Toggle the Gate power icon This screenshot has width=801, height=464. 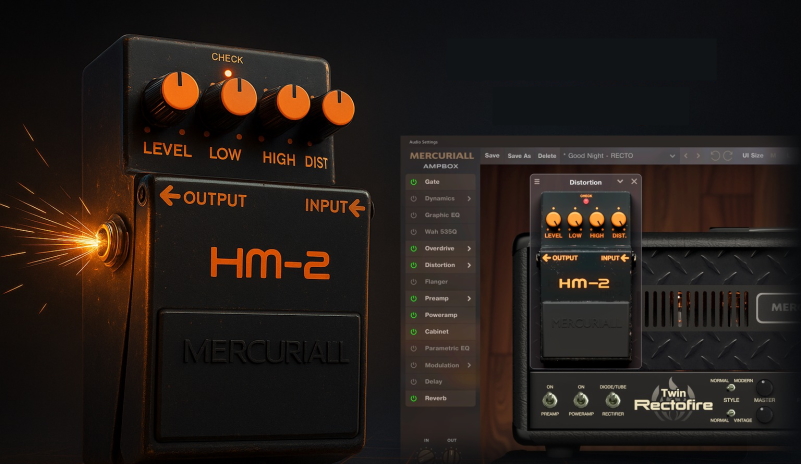(x=414, y=182)
